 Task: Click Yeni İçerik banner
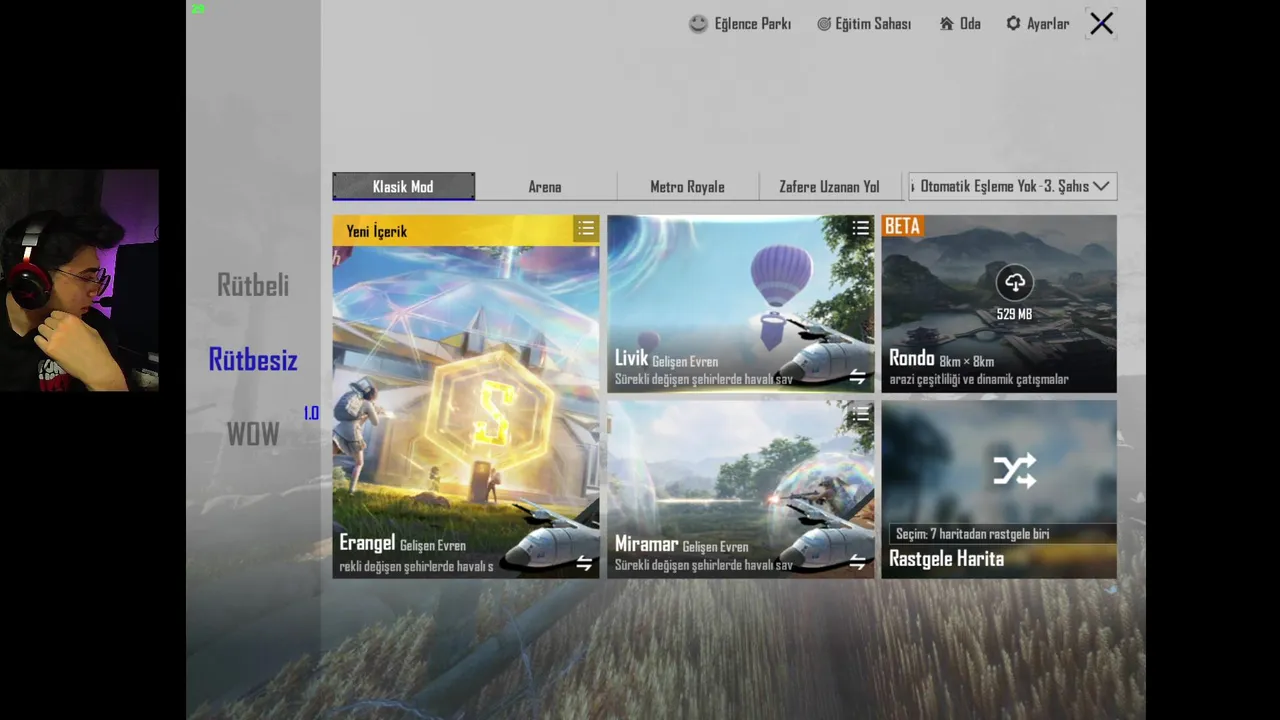466,231
